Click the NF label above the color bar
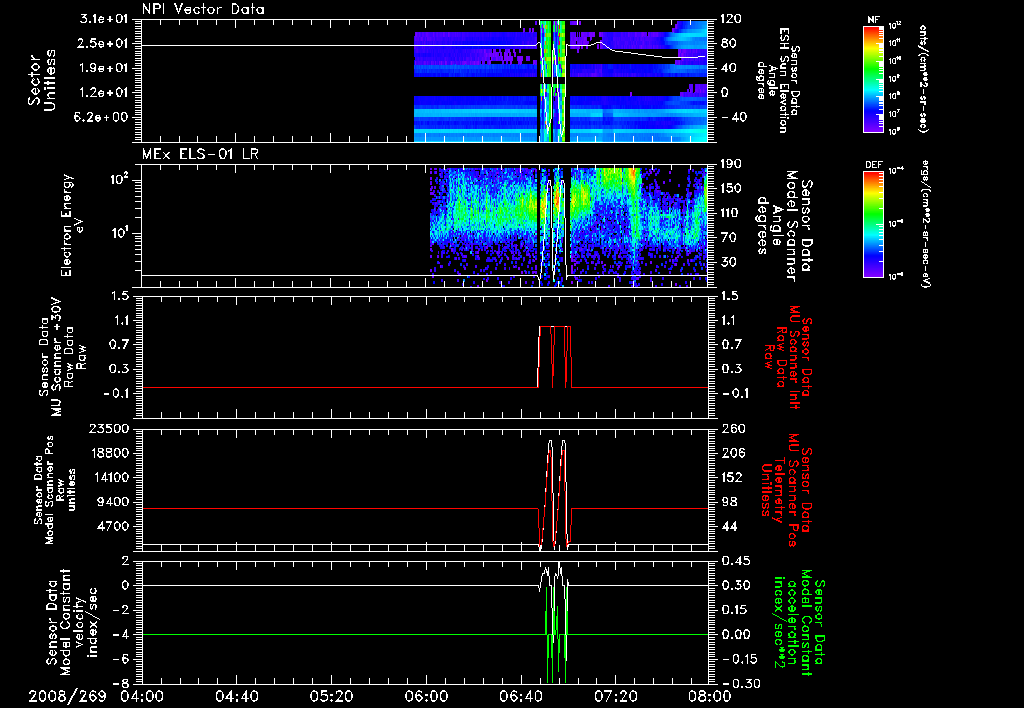1024x708 pixels. [x=873, y=20]
